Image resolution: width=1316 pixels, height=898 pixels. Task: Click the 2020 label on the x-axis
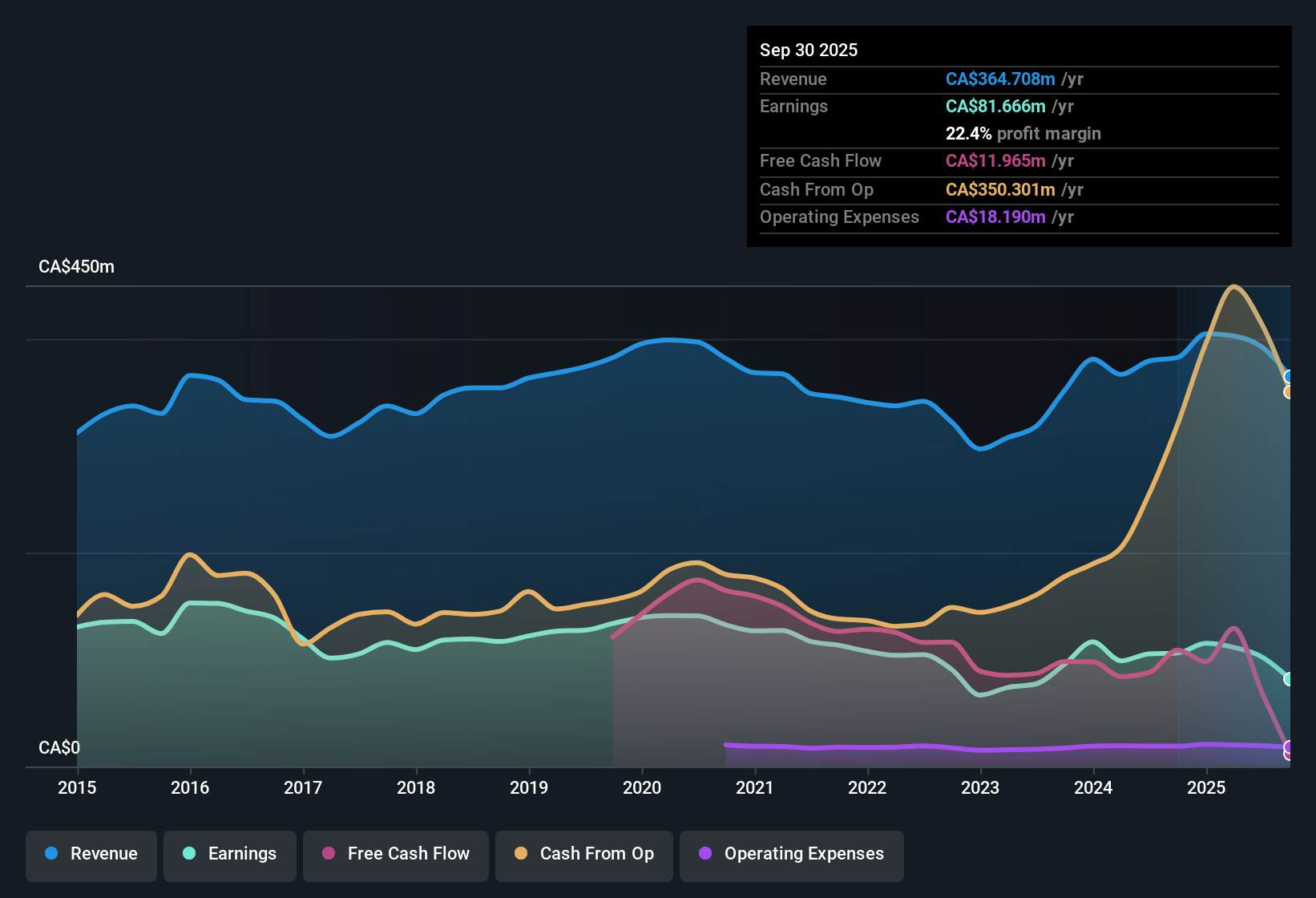(x=642, y=788)
